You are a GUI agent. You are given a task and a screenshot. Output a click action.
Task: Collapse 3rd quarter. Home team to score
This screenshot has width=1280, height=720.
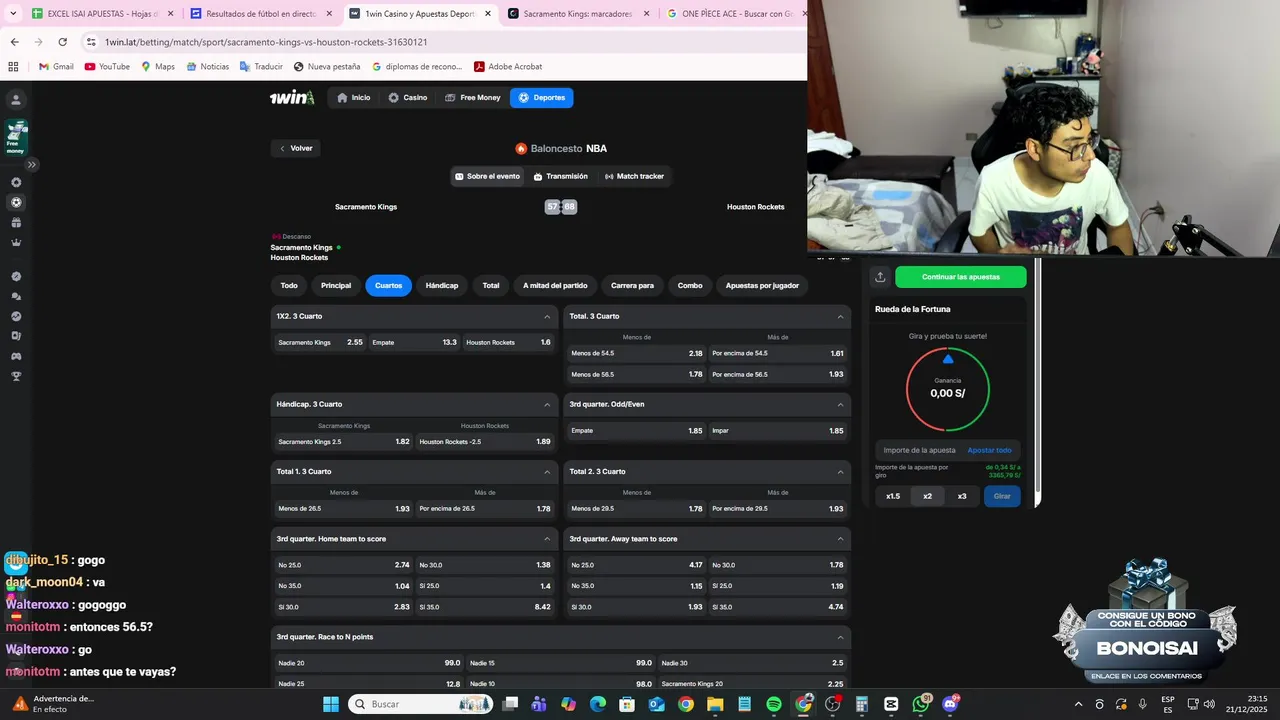pyautogui.click(x=547, y=539)
